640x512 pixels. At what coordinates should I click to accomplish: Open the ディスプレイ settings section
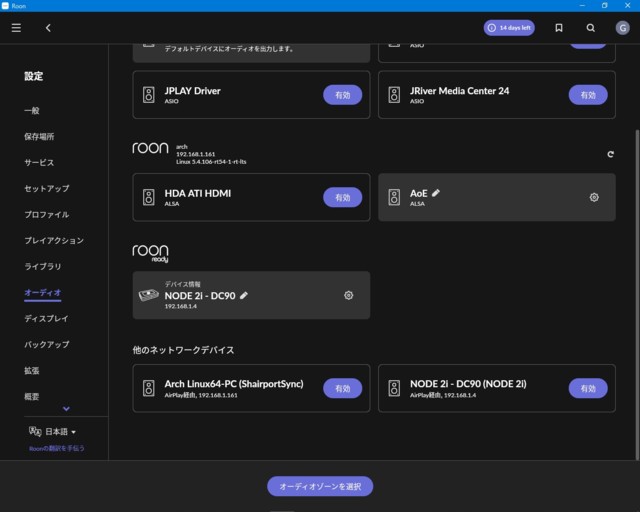(47, 318)
